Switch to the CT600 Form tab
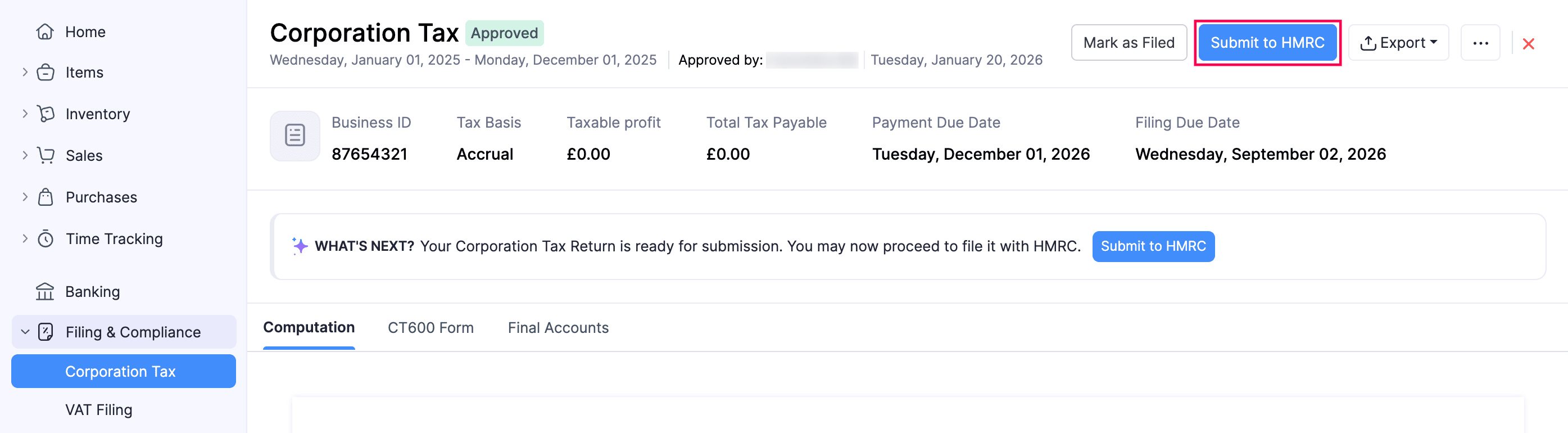This screenshot has height=433, width=1568. [x=430, y=328]
